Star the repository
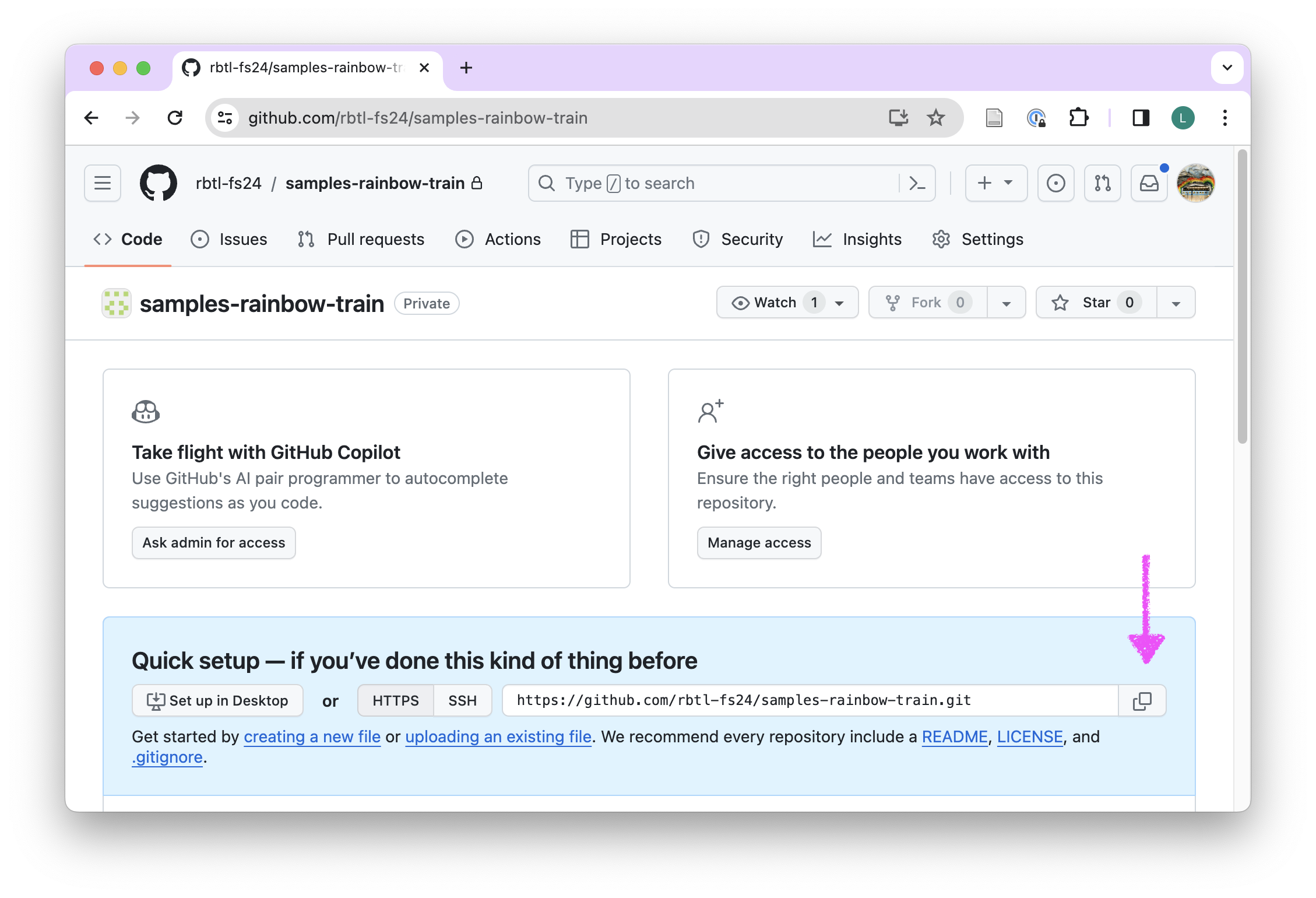 pos(1096,302)
